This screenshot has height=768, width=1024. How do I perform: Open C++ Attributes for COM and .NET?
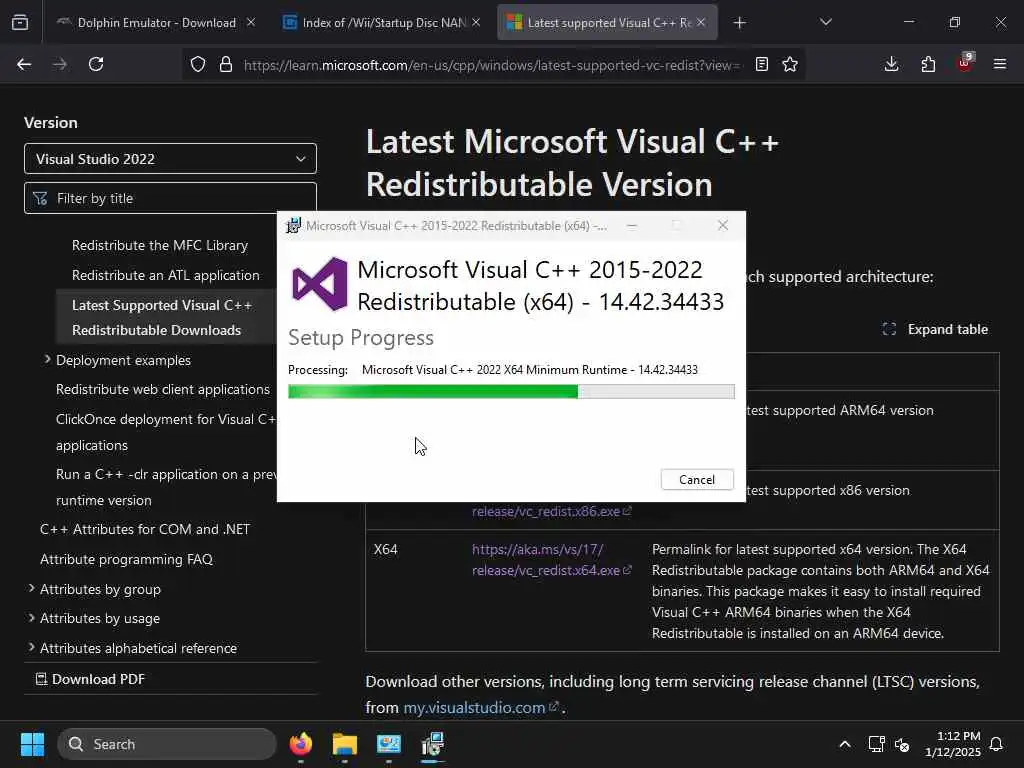145,529
